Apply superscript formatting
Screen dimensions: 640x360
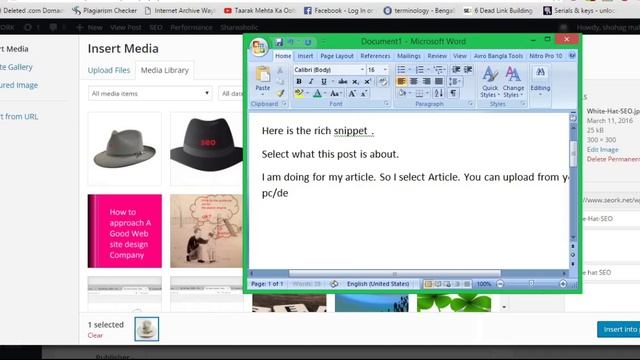point(367,82)
